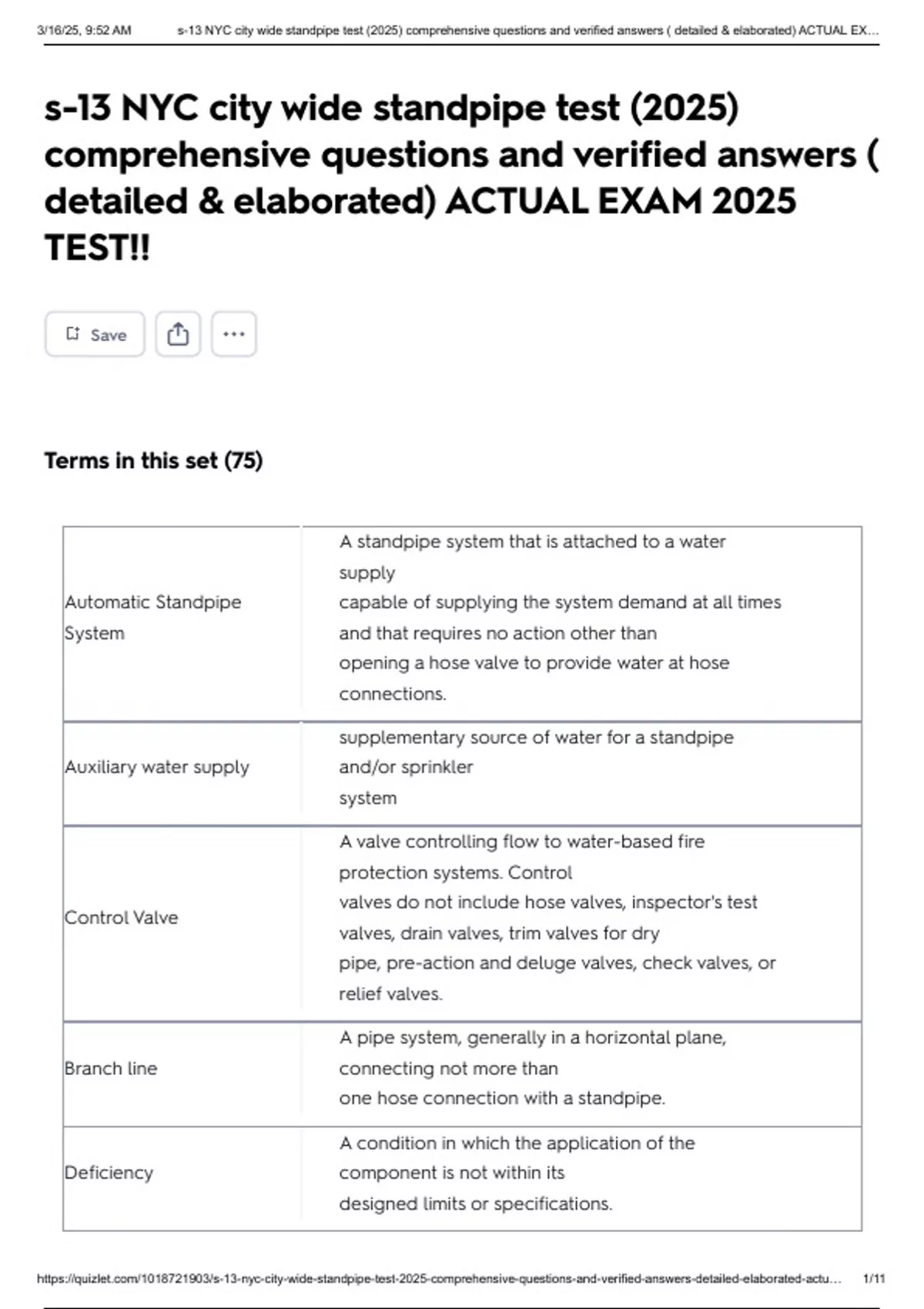This screenshot has width=924, height=1309.
Task: Click the page header document title
Action: tap(527, 31)
